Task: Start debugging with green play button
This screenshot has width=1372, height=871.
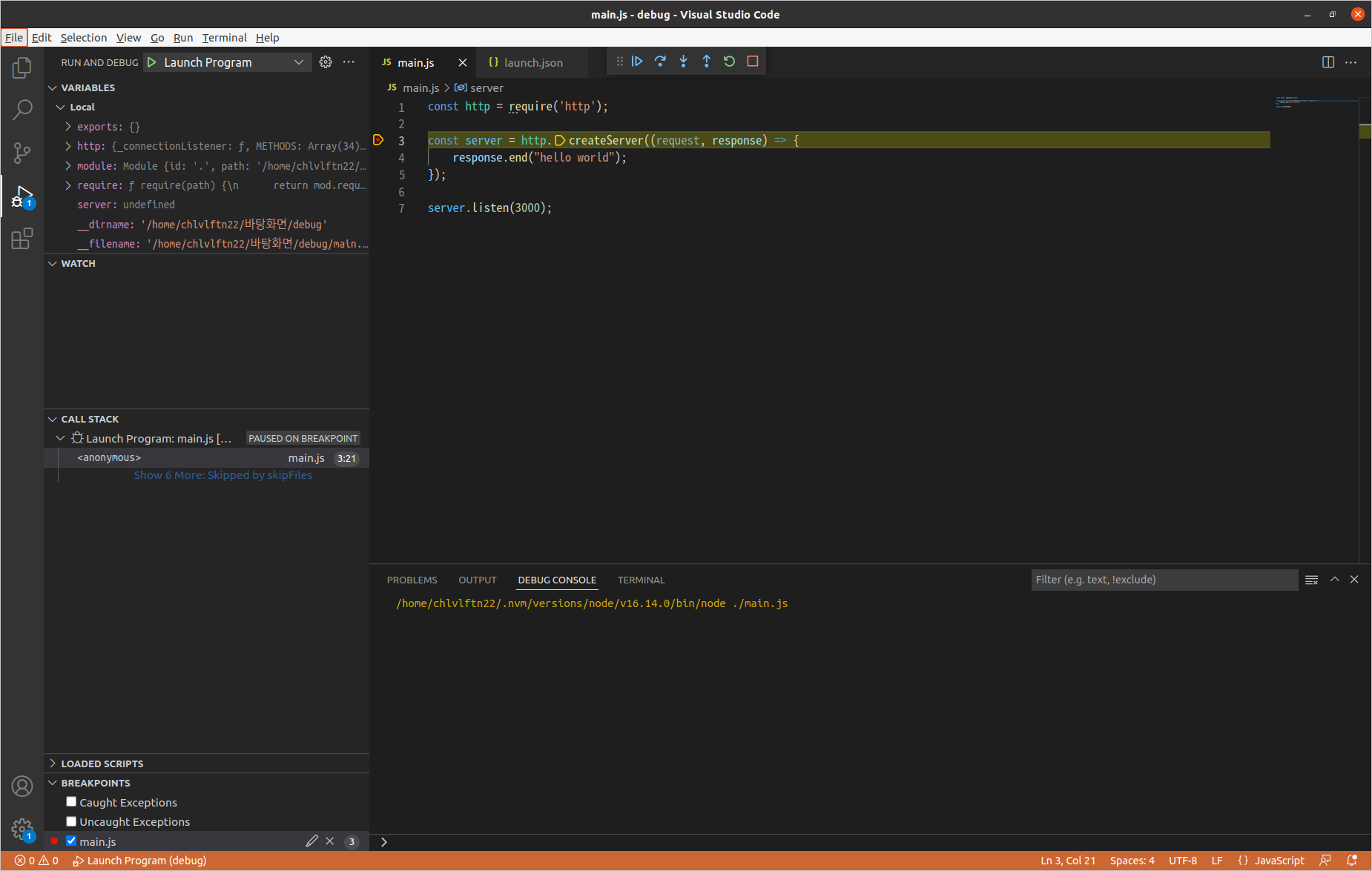Action: [x=151, y=62]
